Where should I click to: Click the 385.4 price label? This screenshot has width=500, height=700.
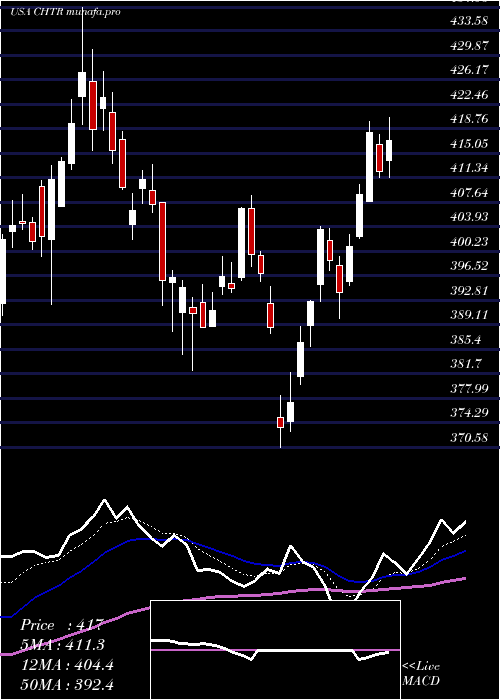[467, 340]
